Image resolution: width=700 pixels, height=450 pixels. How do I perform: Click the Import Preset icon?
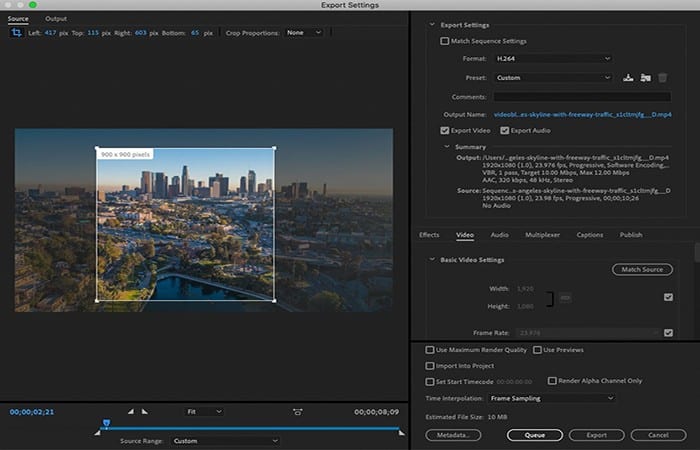(646, 78)
